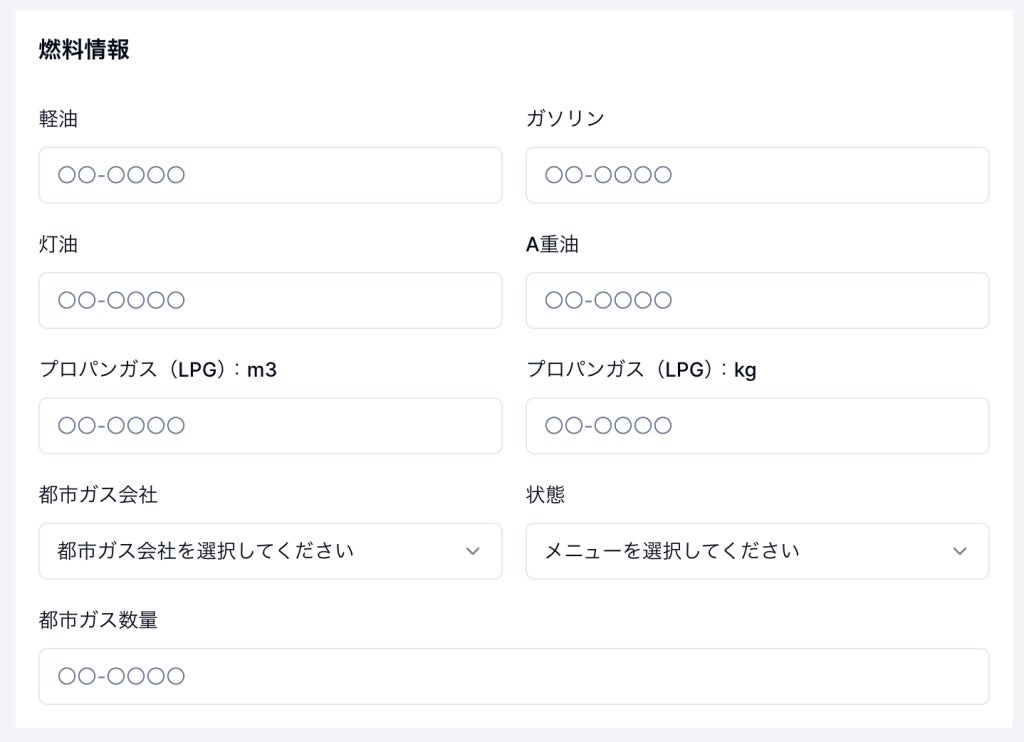The height and width of the screenshot is (742, 1024).
Task: Click the プロパンガス（LPG）：kg input
Action: [757, 426]
